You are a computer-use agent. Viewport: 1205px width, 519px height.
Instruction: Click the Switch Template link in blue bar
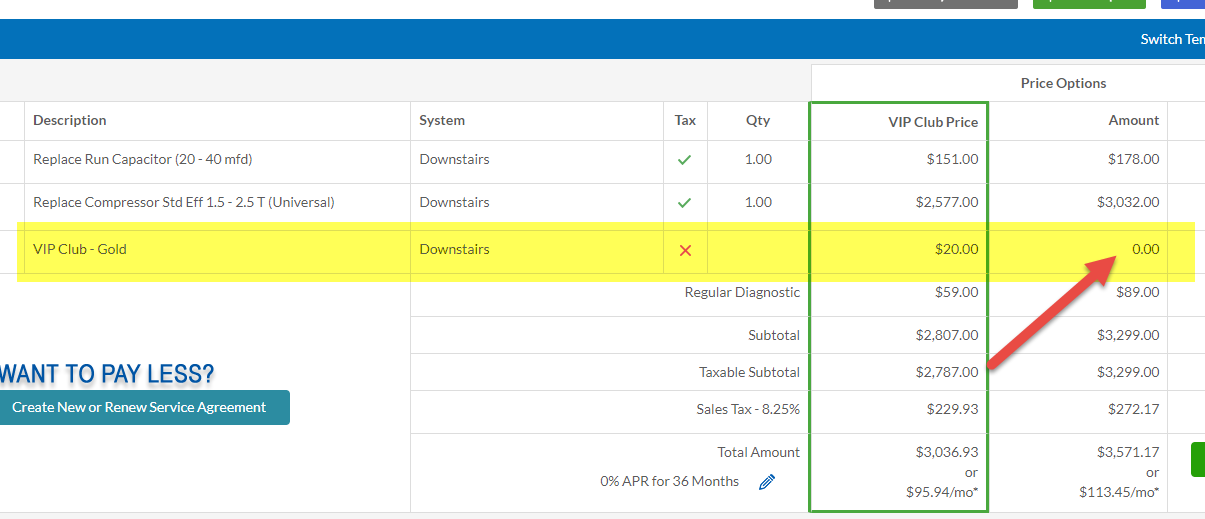[x=1172, y=39]
